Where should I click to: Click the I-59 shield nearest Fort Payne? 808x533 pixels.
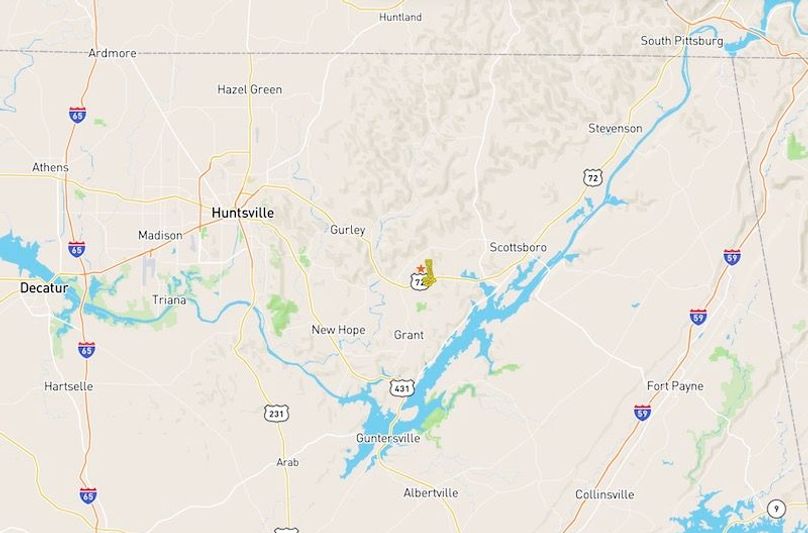click(x=642, y=412)
